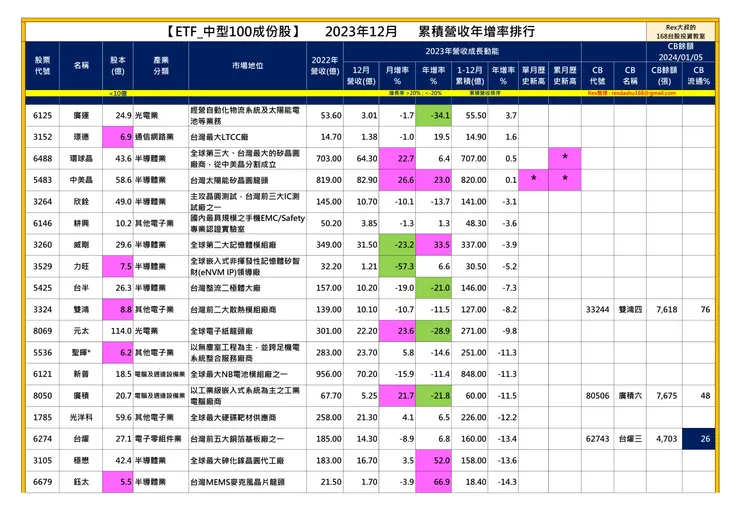Click cumulative revenue value 707.00

(474, 159)
